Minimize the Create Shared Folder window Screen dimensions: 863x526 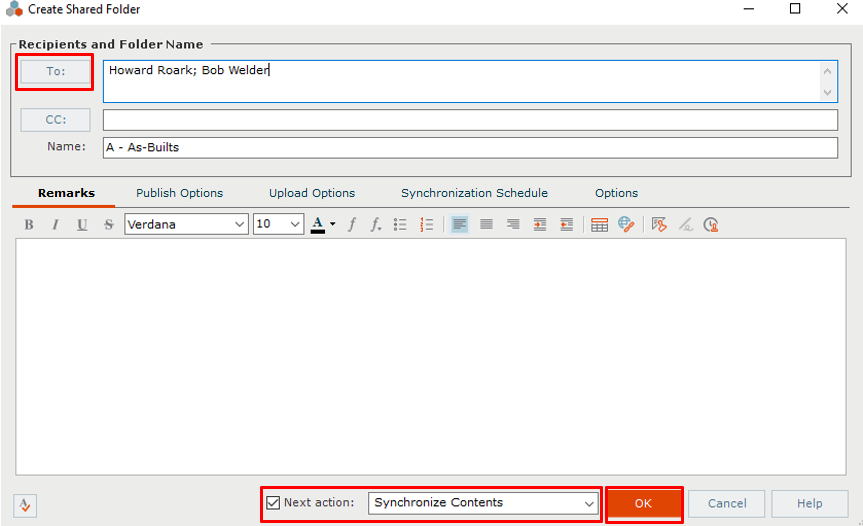[749, 9]
